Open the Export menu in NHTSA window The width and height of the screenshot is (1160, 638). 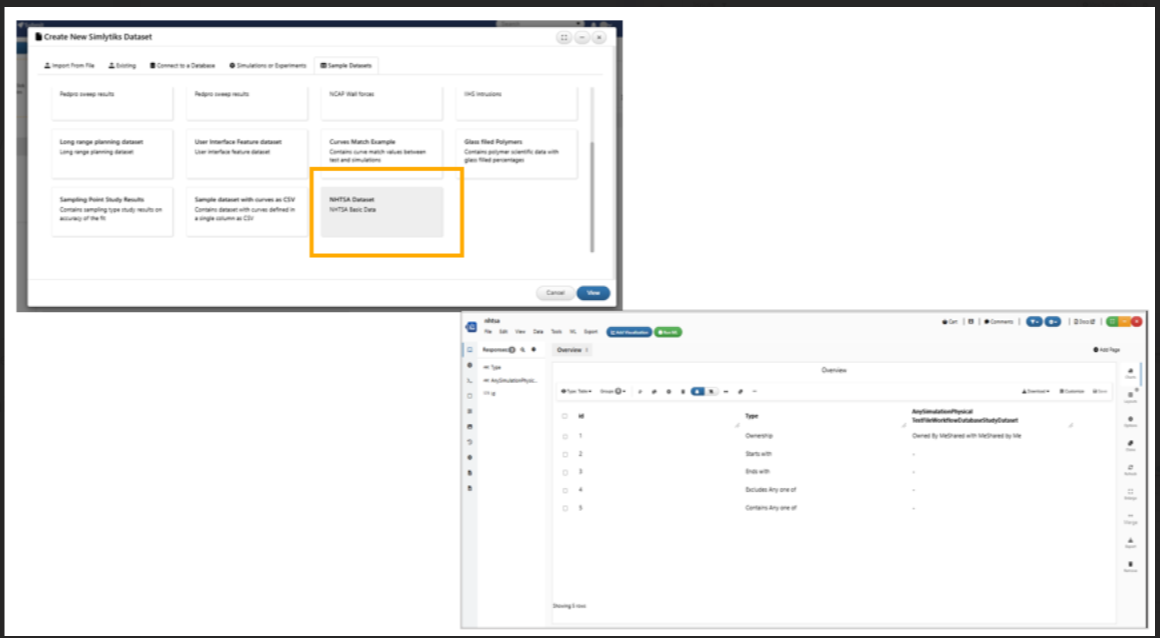590,332
